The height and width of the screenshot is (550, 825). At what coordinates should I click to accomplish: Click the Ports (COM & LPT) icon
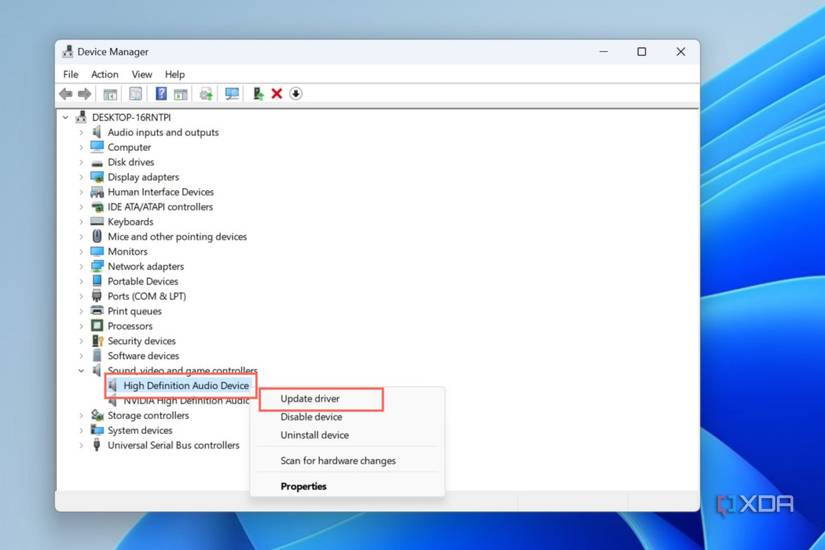[x=97, y=296]
